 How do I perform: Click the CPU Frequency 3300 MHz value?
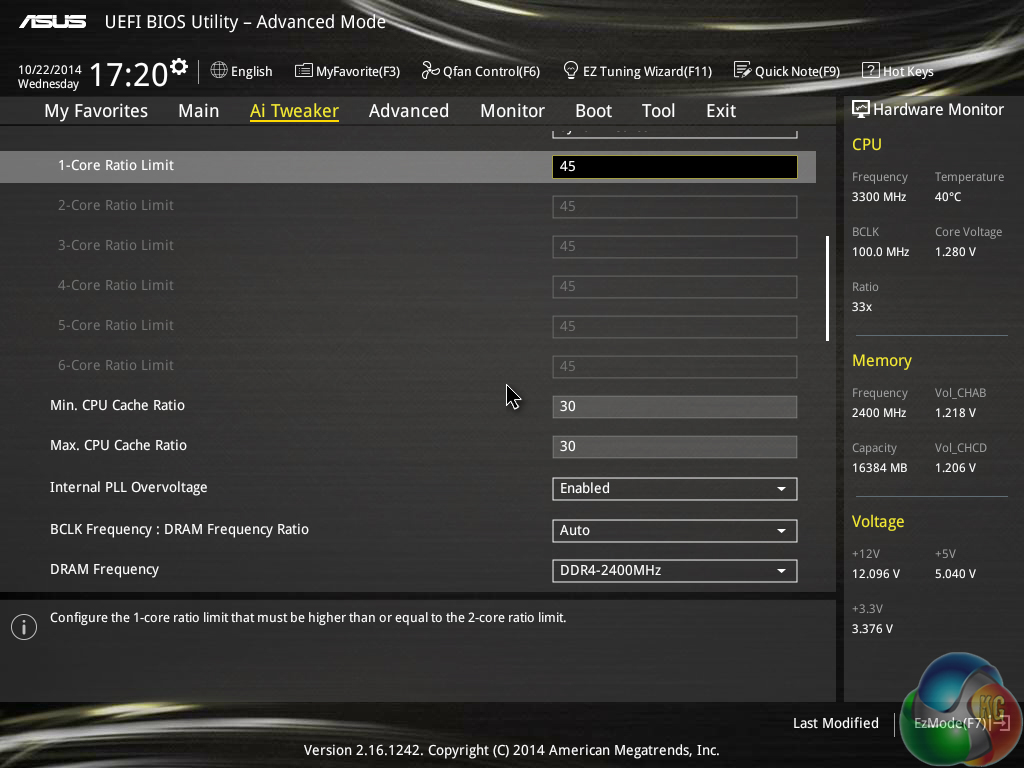click(879, 197)
